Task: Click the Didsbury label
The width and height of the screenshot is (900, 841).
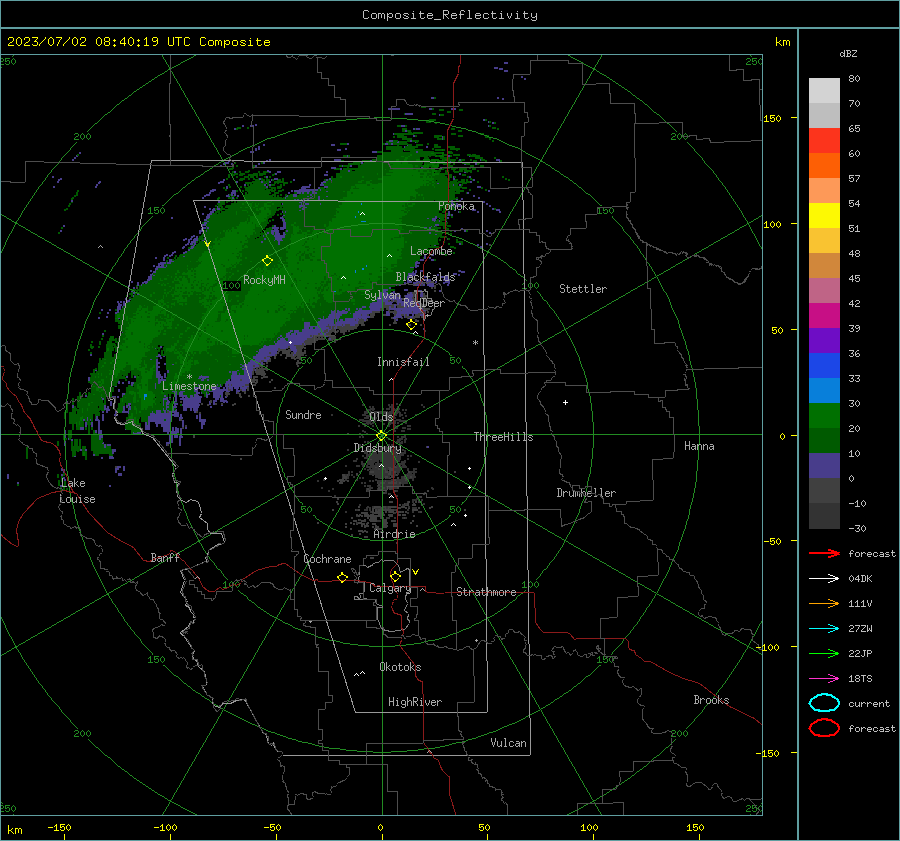Action: point(377,448)
